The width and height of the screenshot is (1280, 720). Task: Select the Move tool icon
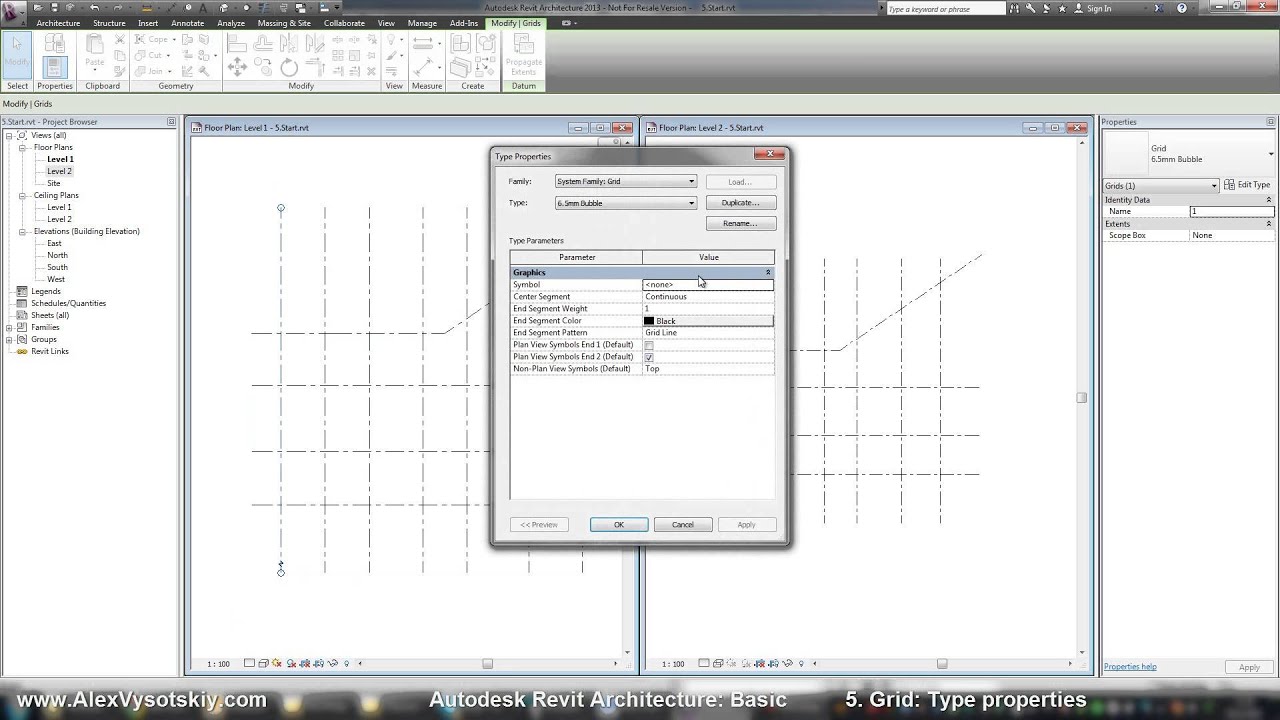(237, 67)
